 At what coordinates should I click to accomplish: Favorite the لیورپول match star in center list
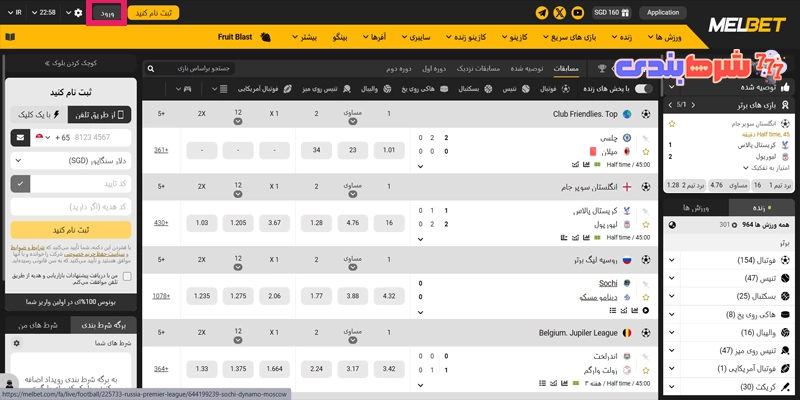tap(646, 224)
